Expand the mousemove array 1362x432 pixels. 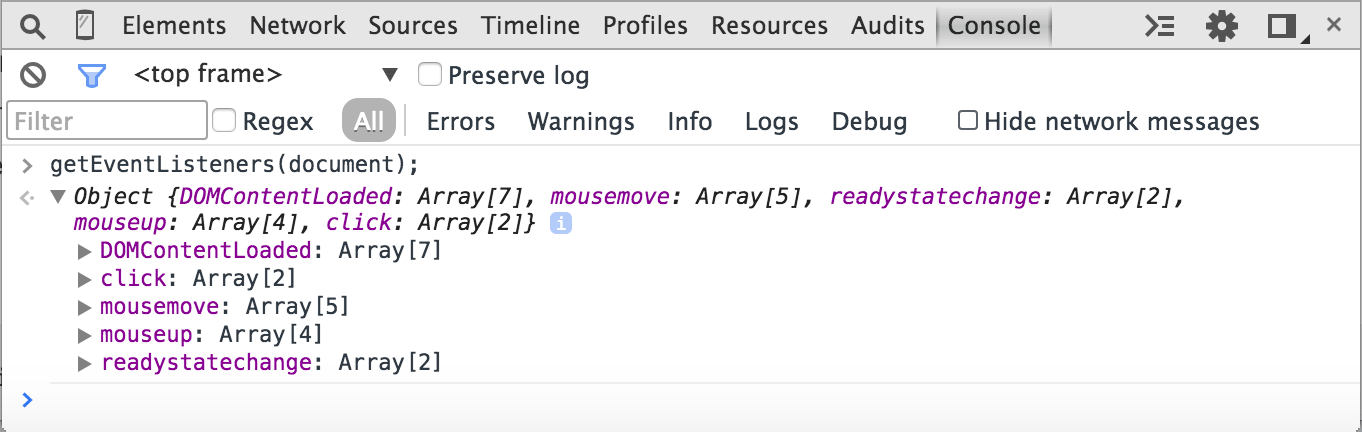pos(85,307)
